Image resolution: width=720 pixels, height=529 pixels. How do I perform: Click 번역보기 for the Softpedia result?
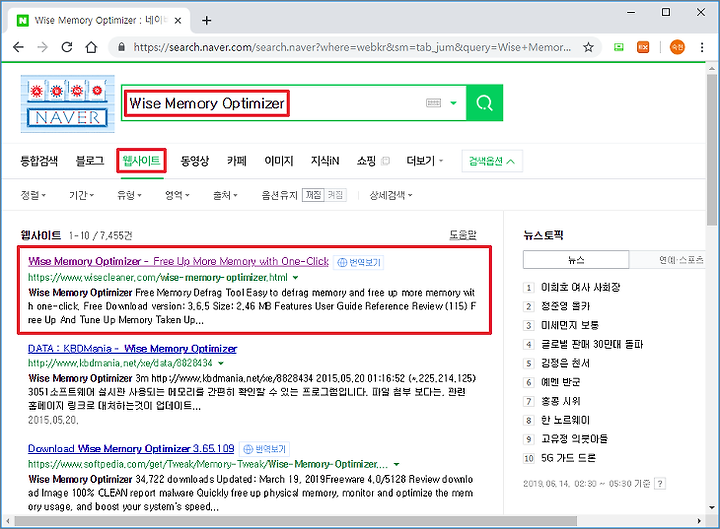click(264, 449)
